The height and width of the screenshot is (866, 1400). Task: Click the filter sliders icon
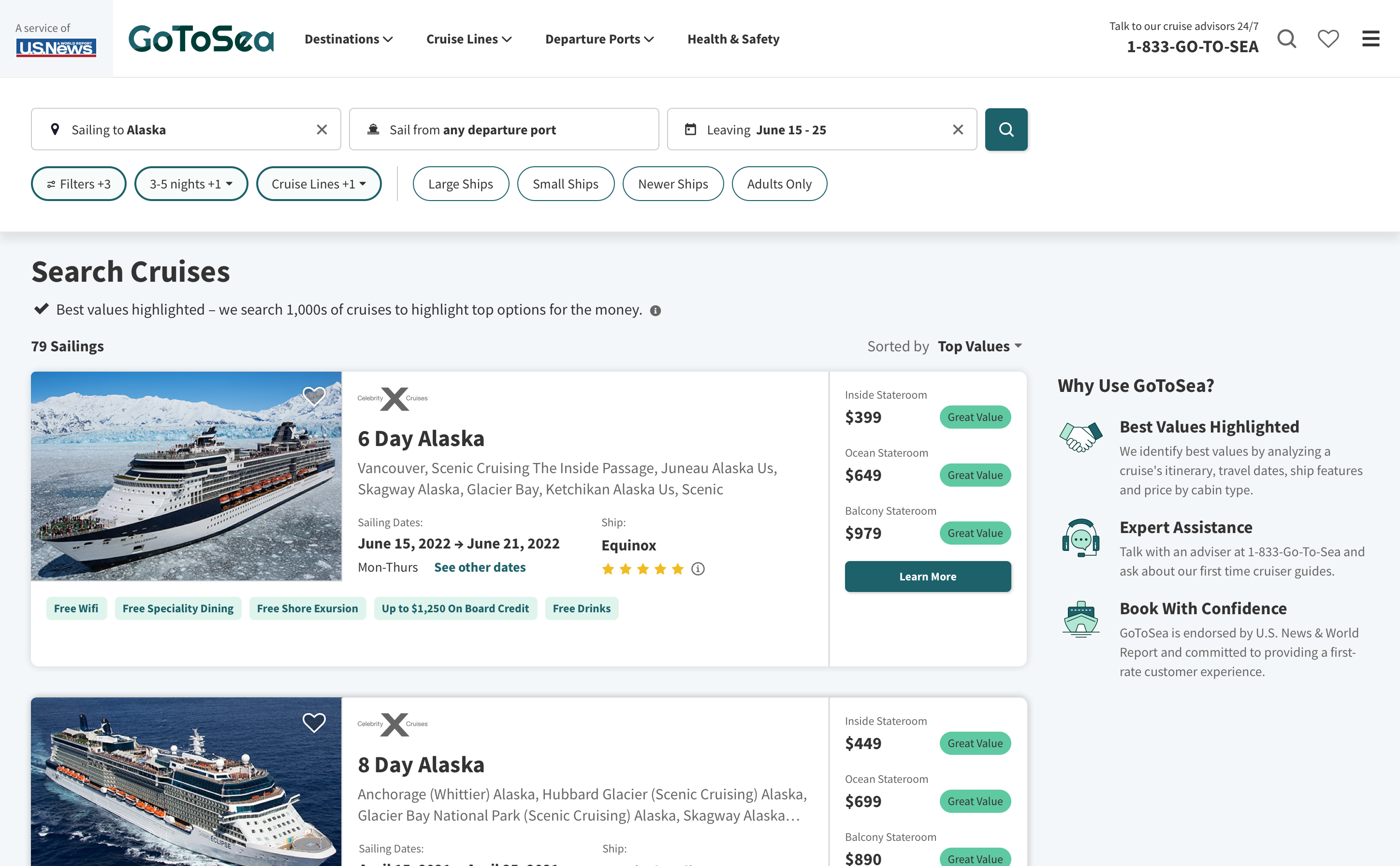(53, 184)
